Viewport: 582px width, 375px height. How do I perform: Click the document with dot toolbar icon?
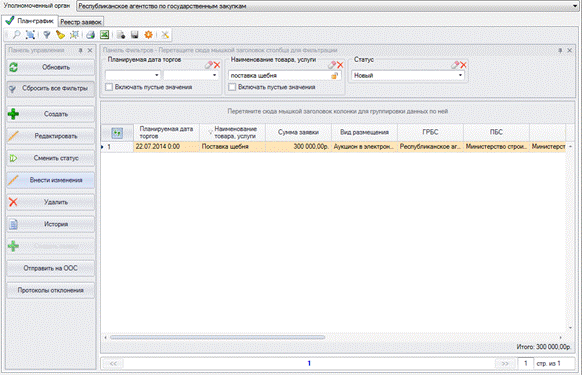point(121,35)
